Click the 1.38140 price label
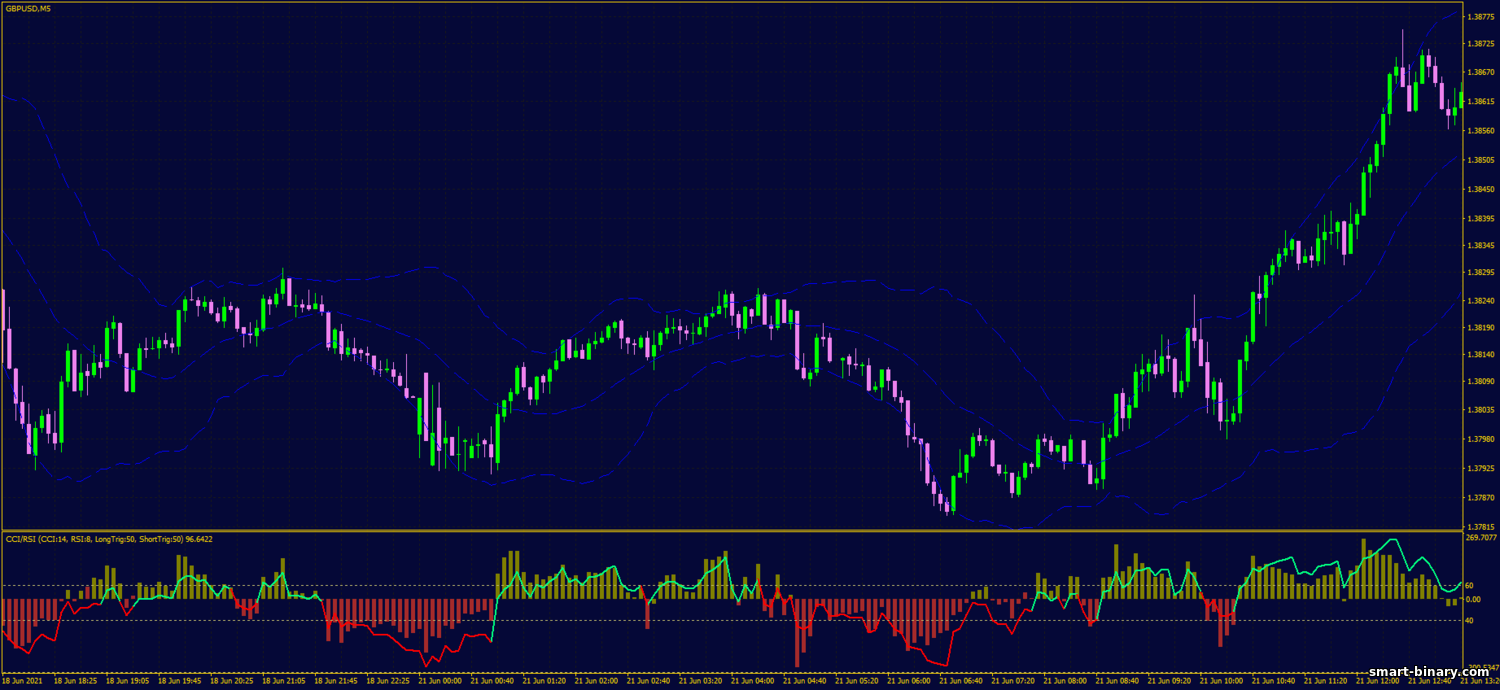This screenshot has width=1500, height=690. click(x=1480, y=354)
